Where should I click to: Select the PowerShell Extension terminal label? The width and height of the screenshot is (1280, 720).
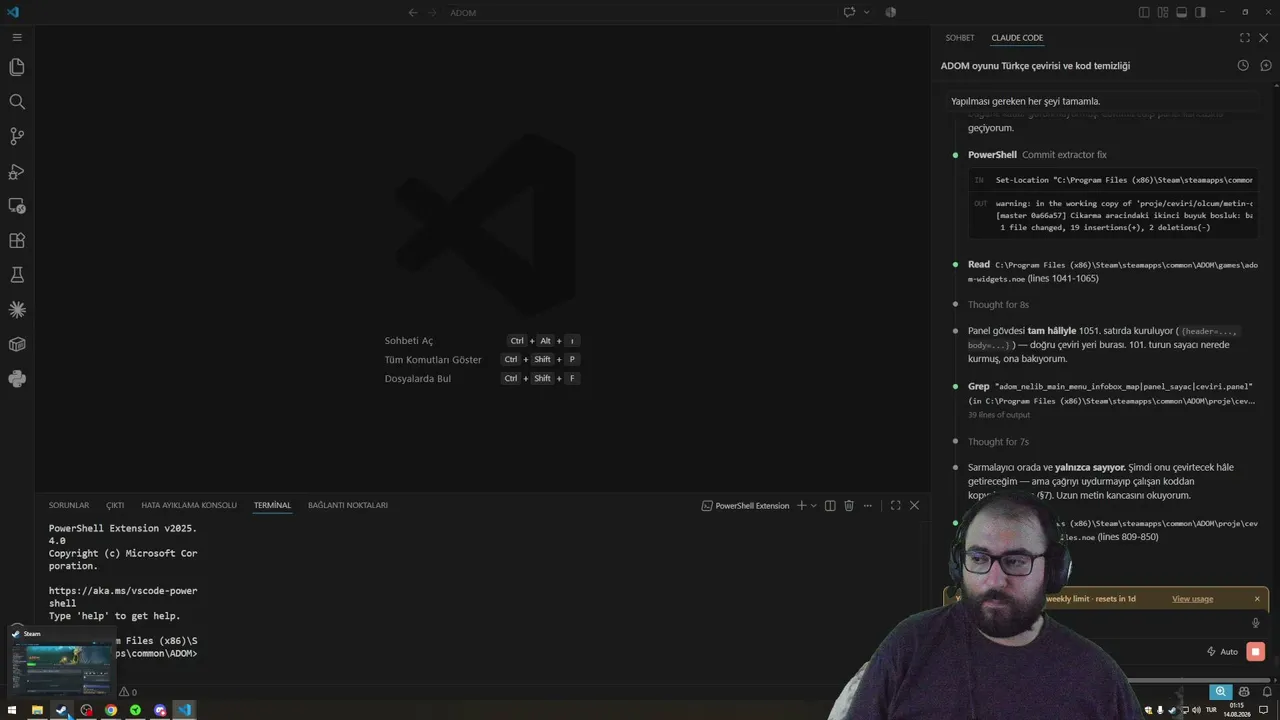[x=746, y=506]
